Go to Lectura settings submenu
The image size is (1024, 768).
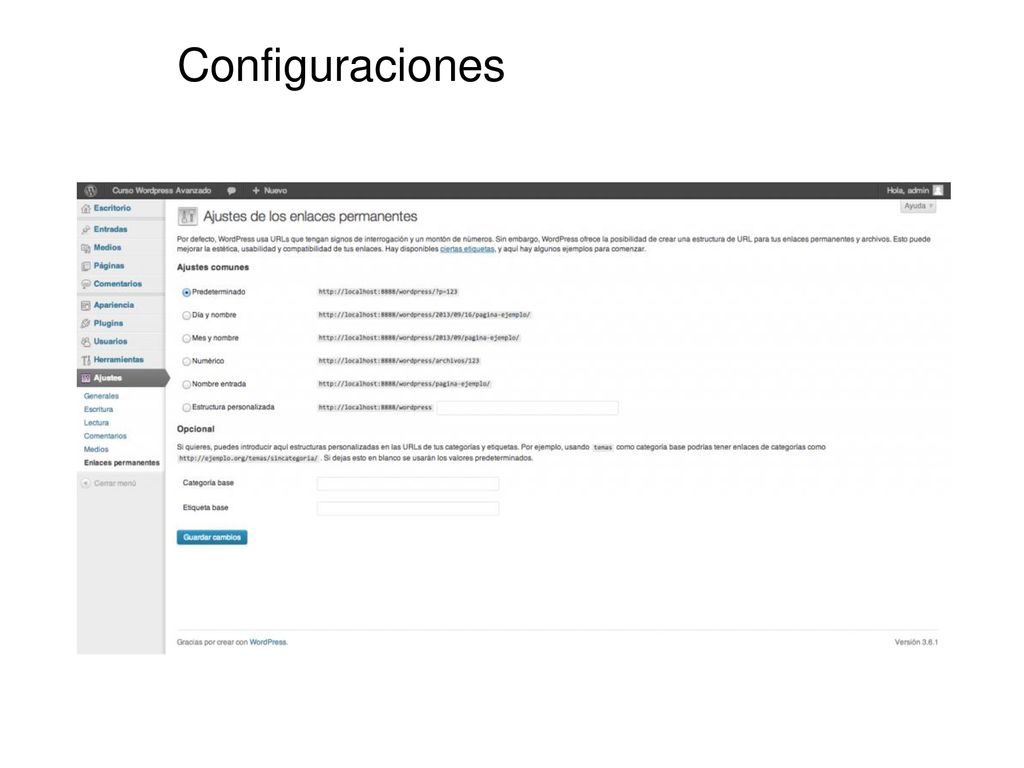(96, 423)
